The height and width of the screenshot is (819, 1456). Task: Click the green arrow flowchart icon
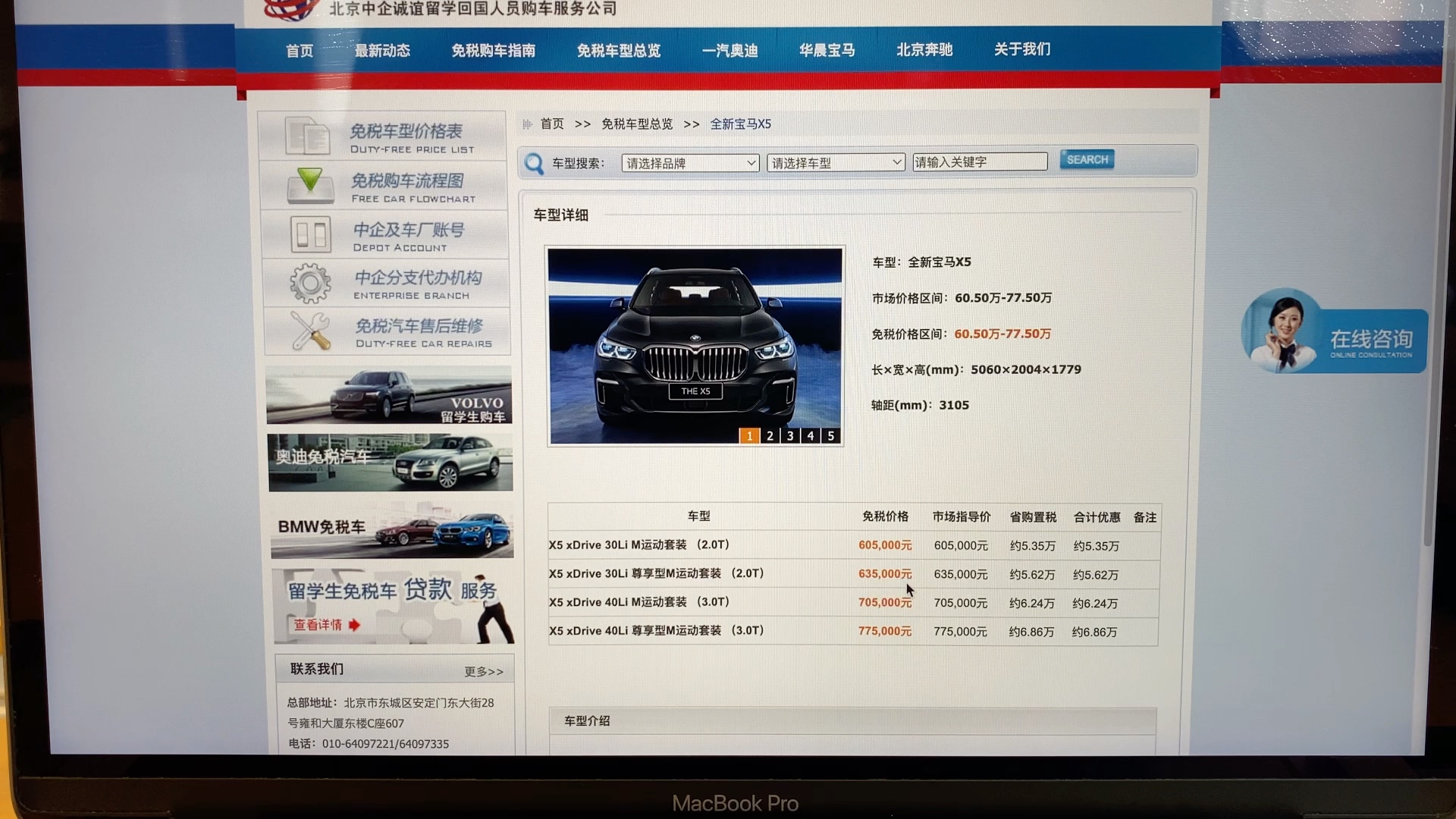coord(310,185)
